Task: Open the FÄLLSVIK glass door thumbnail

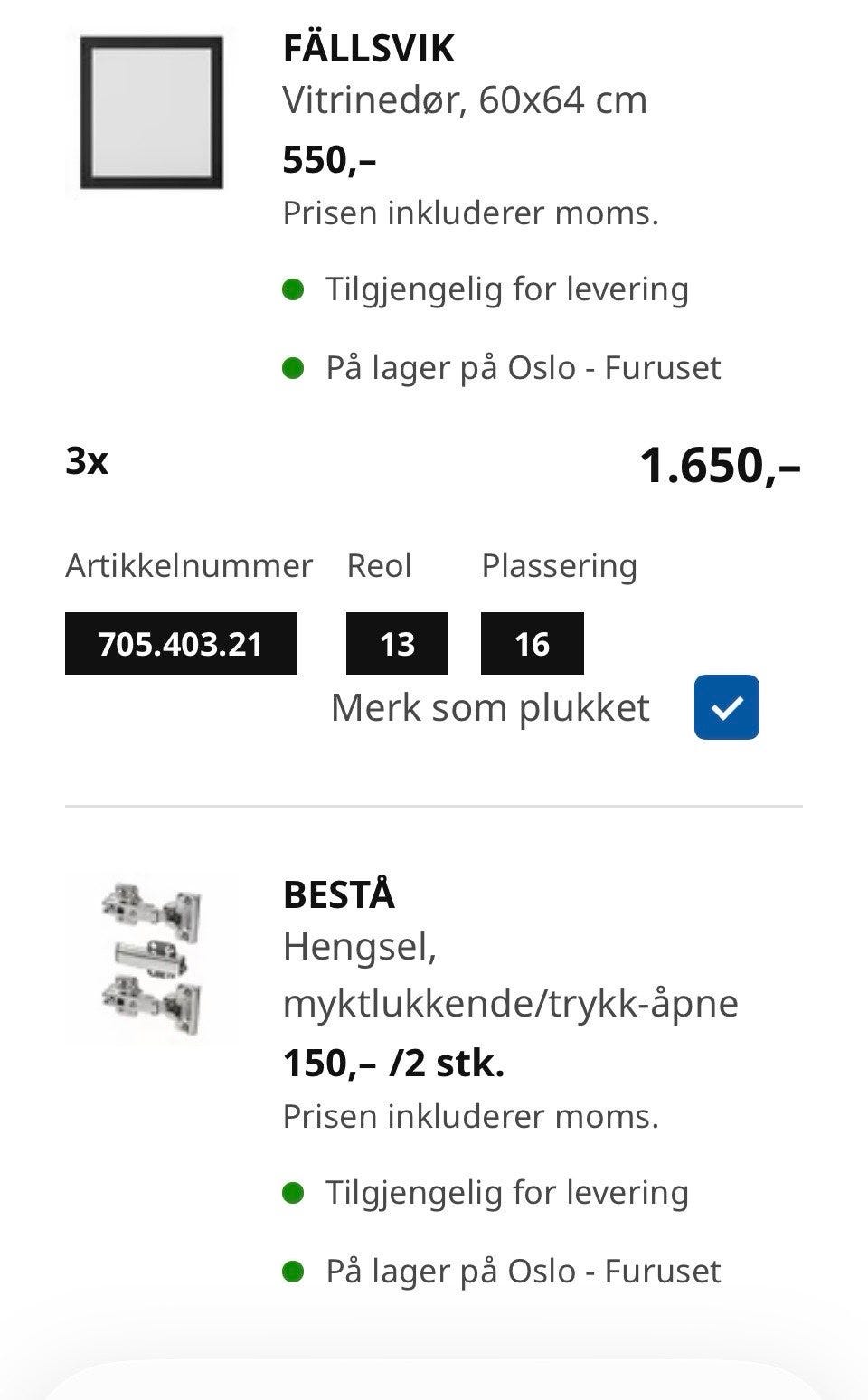Action: tap(151, 112)
